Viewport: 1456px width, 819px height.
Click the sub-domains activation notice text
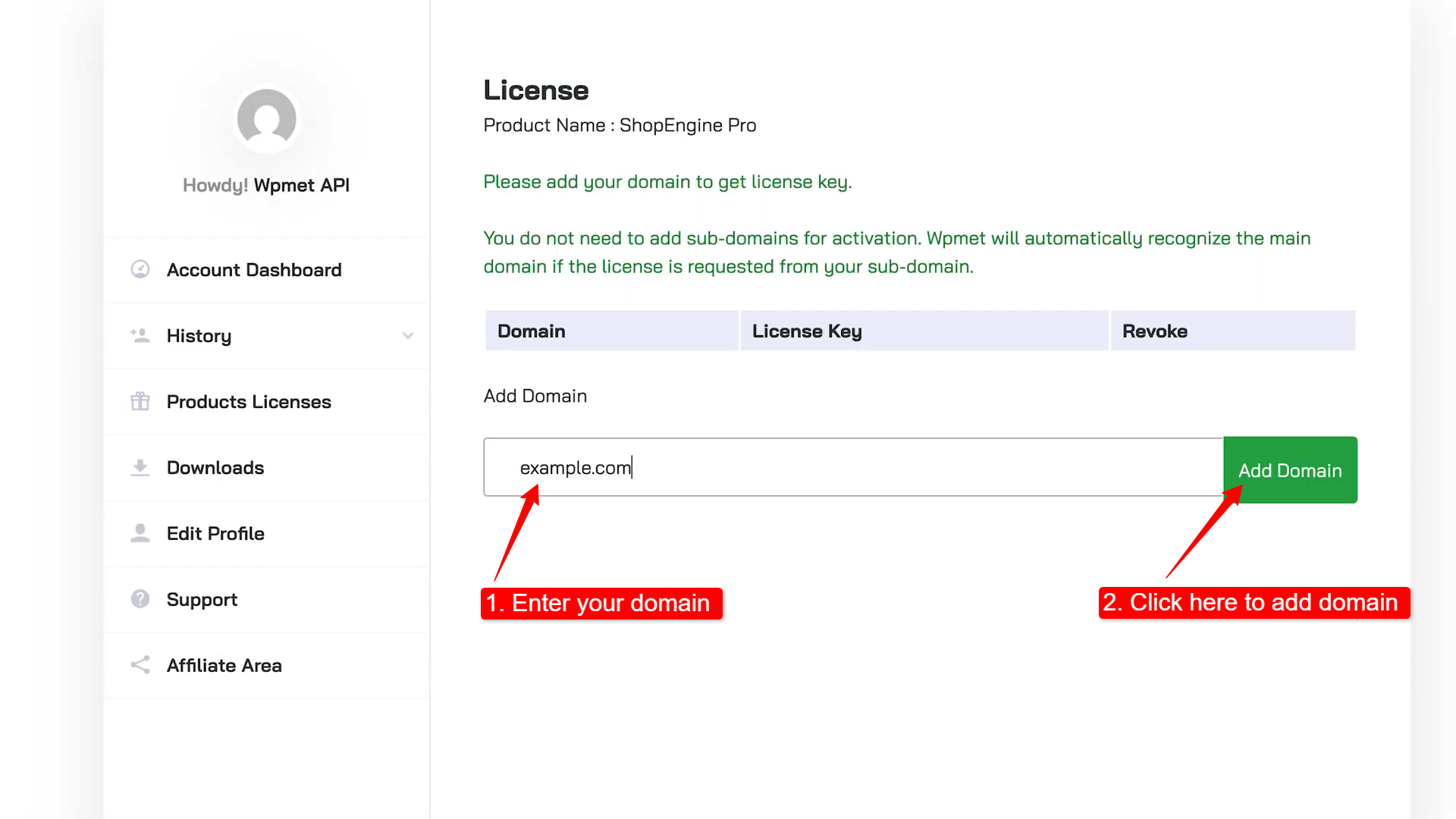pyautogui.click(x=897, y=253)
